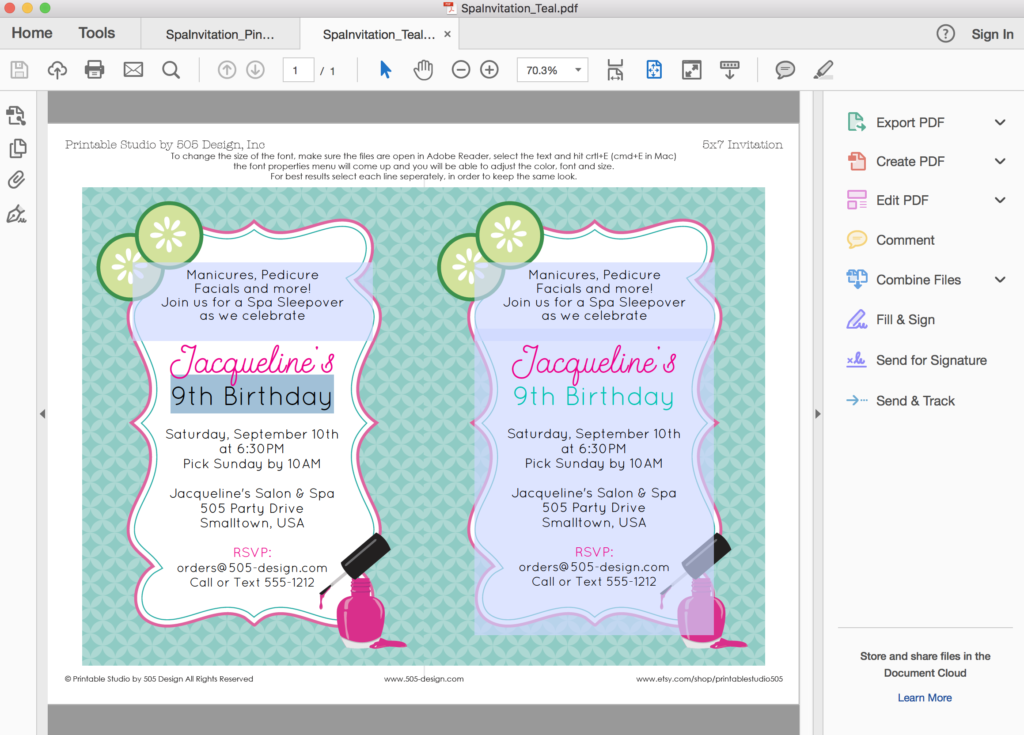Open the Print dialog from the toolbar
Screen dimensions: 1024x735
coord(94,69)
